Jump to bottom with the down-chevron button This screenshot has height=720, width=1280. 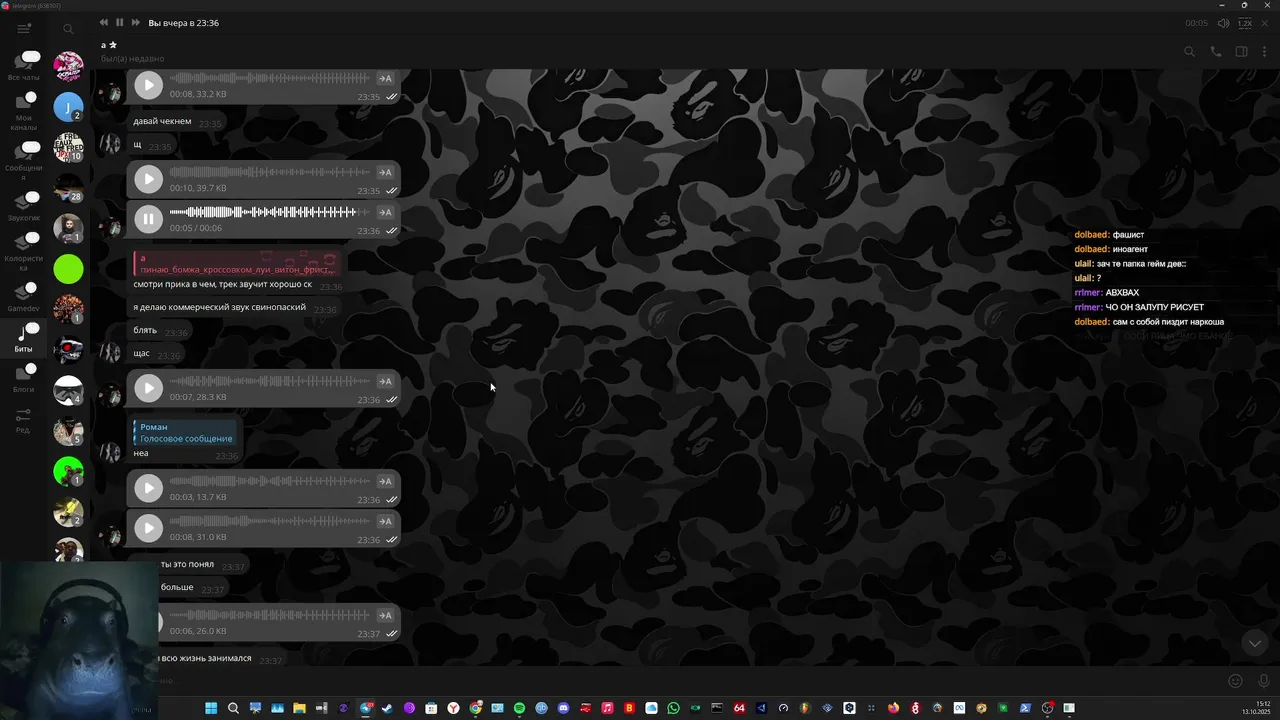1254,643
